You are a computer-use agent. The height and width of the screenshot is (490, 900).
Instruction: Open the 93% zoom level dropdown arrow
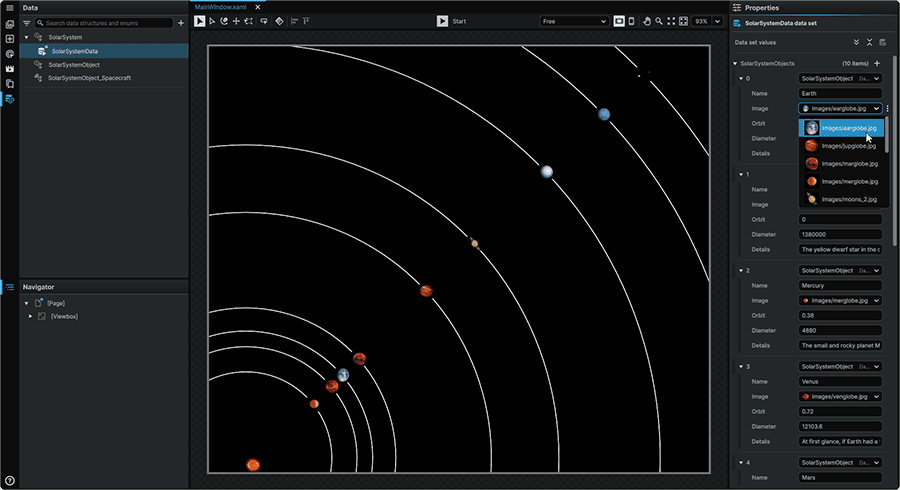tap(717, 21)
